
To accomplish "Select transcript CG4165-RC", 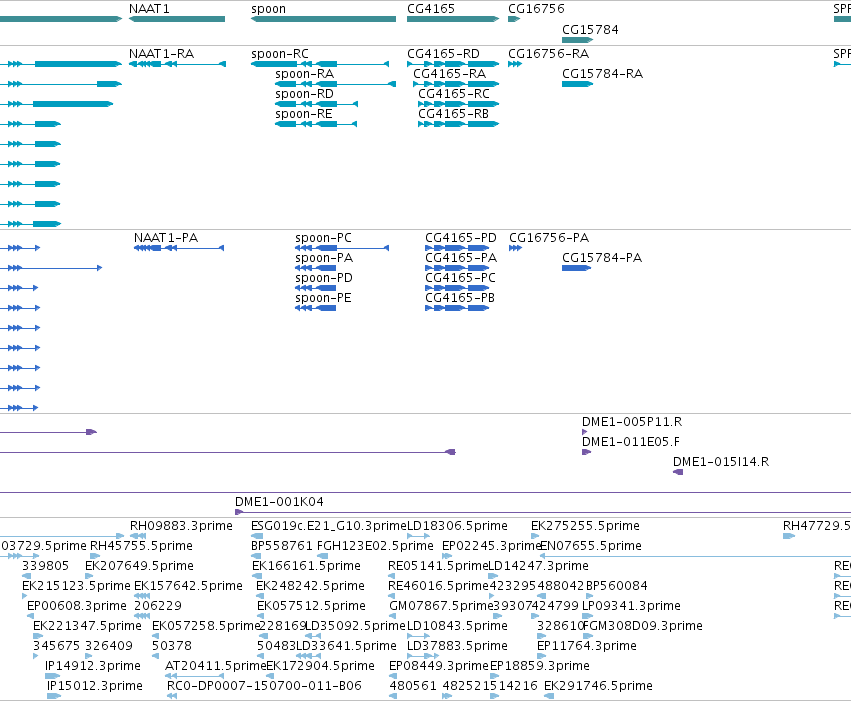I will coord(458,104).
